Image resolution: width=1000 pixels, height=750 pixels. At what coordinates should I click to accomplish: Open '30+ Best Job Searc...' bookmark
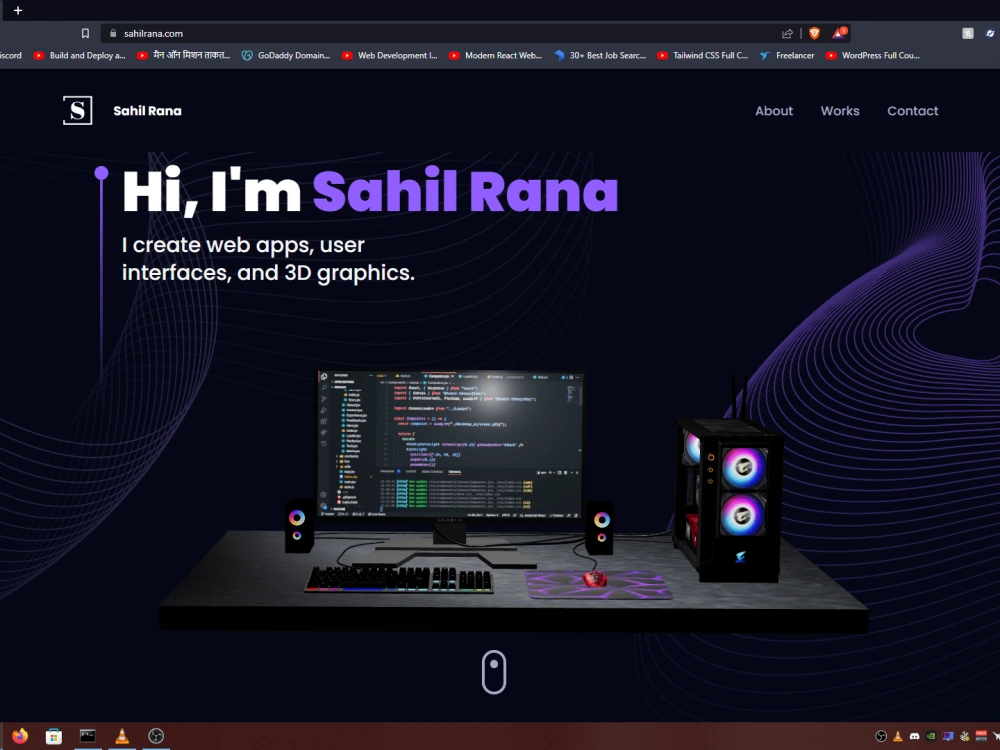[x=600, y=55]
